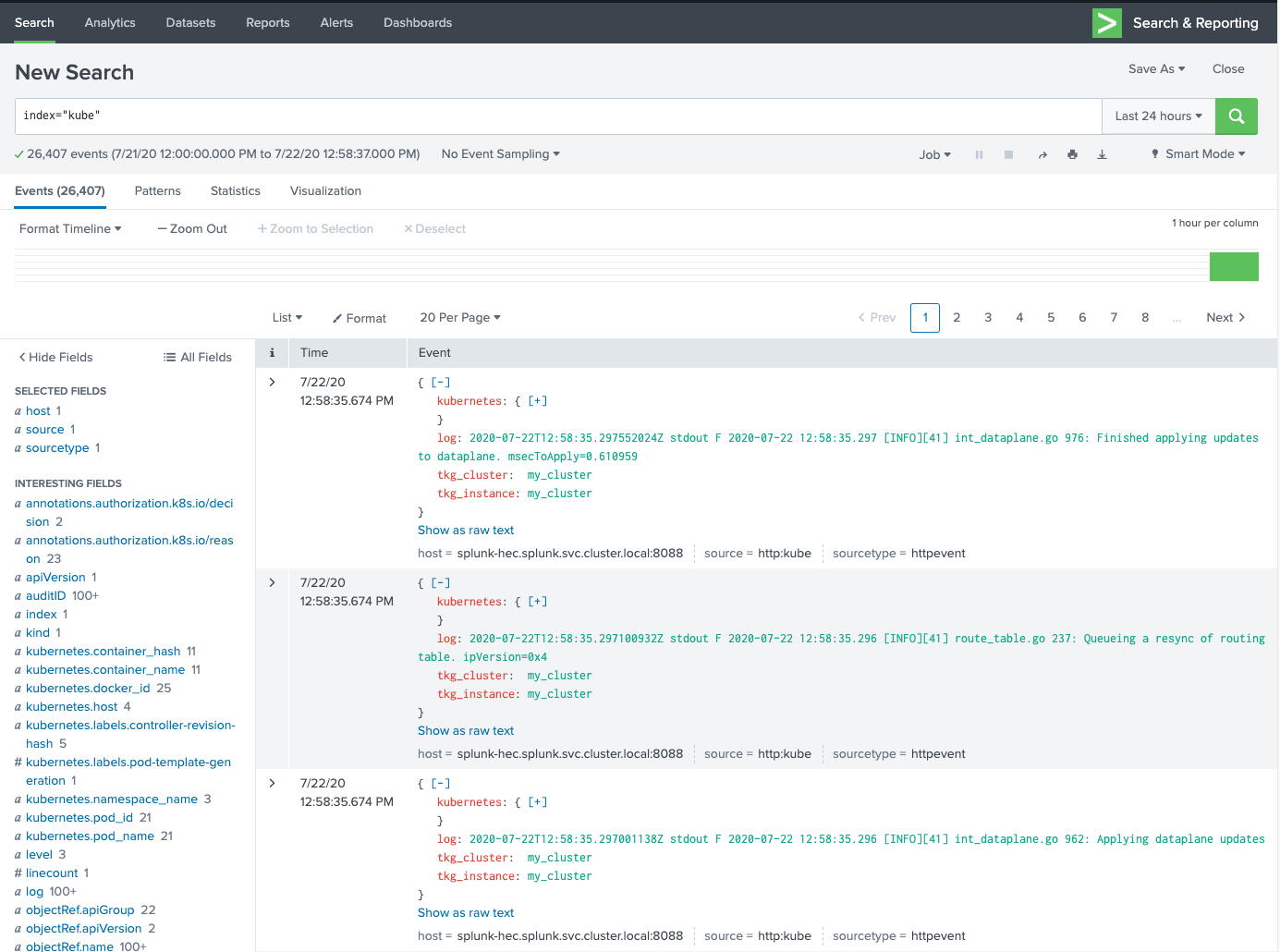Switch to the Patterns tab
This screenshot has width=1280, height=952.
pyautogui.click(x=158, y=191)
